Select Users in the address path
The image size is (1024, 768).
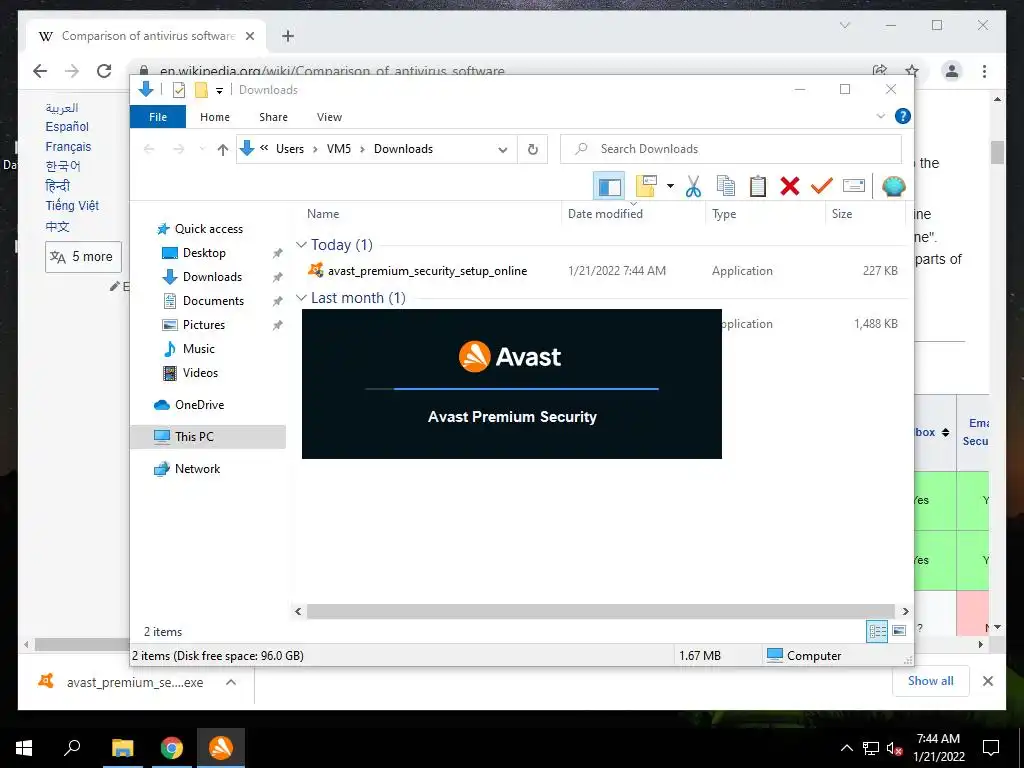[289, 149]
